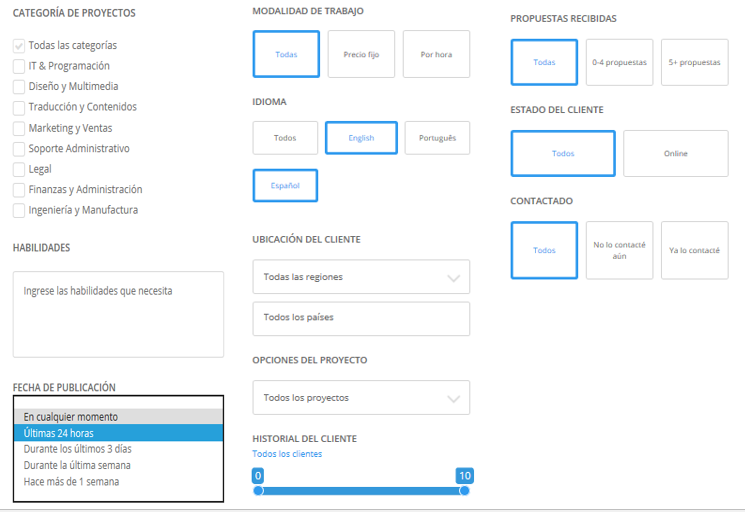This screenshot has width=745, height=512.
Task: Tick 'Finanzas y Administración' checkbox
Action: point(19,190)
